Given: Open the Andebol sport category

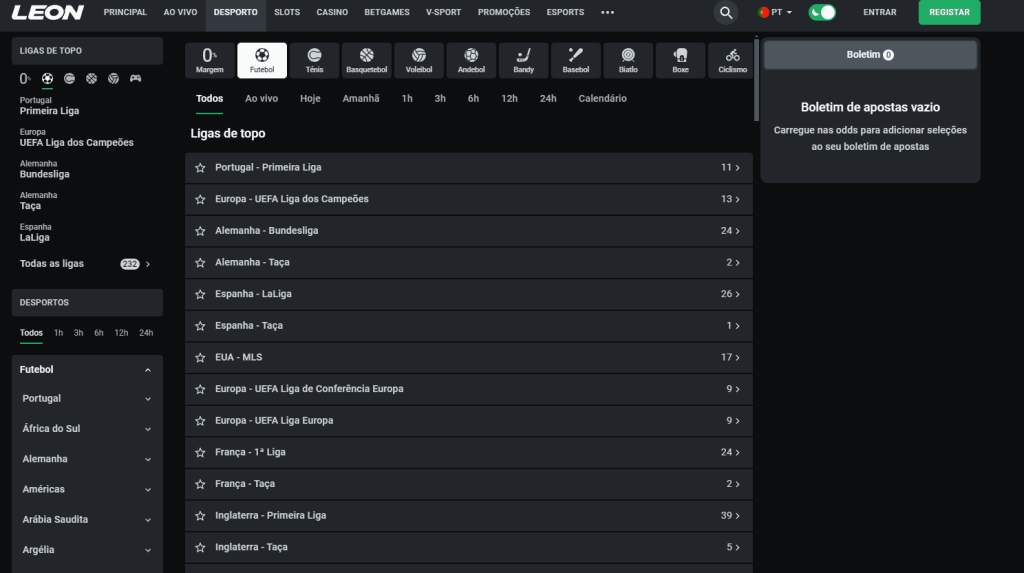Looking at the screenshot, I should 471,60.
